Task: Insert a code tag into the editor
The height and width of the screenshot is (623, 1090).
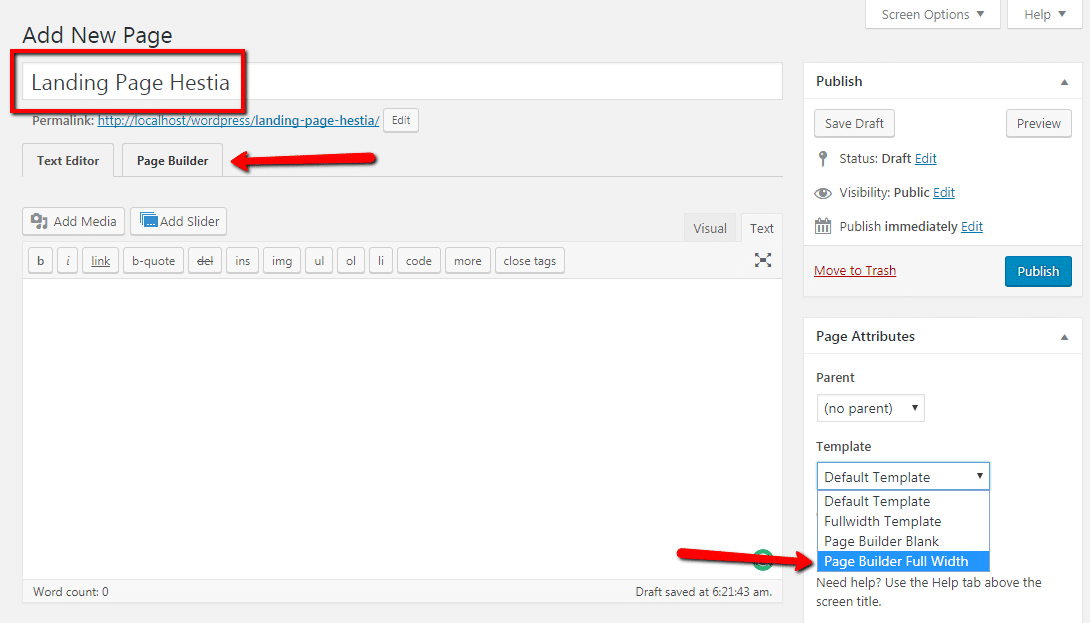Action: (418, 260)
